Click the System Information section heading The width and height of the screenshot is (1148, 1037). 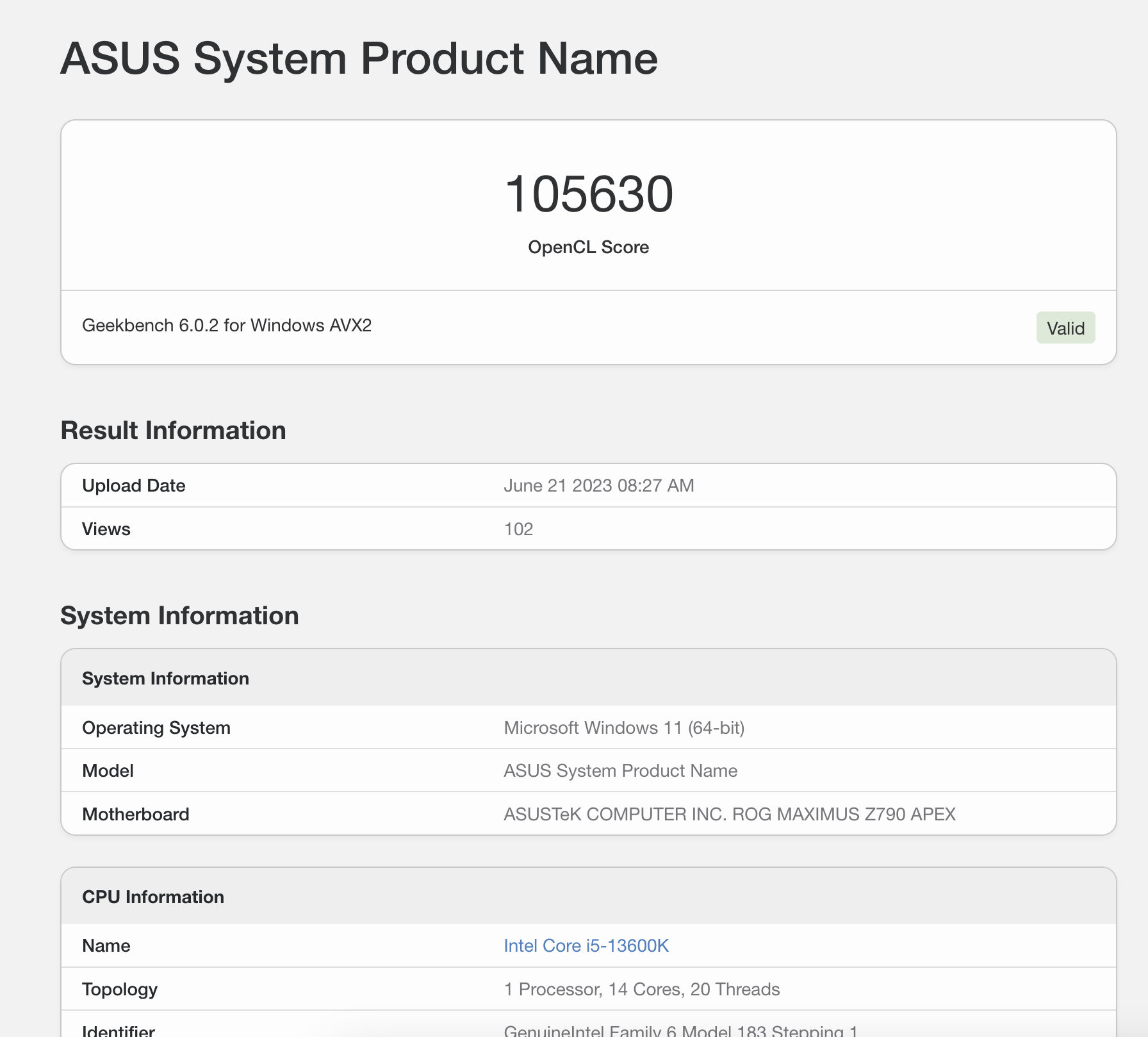(x=179, y=615)
